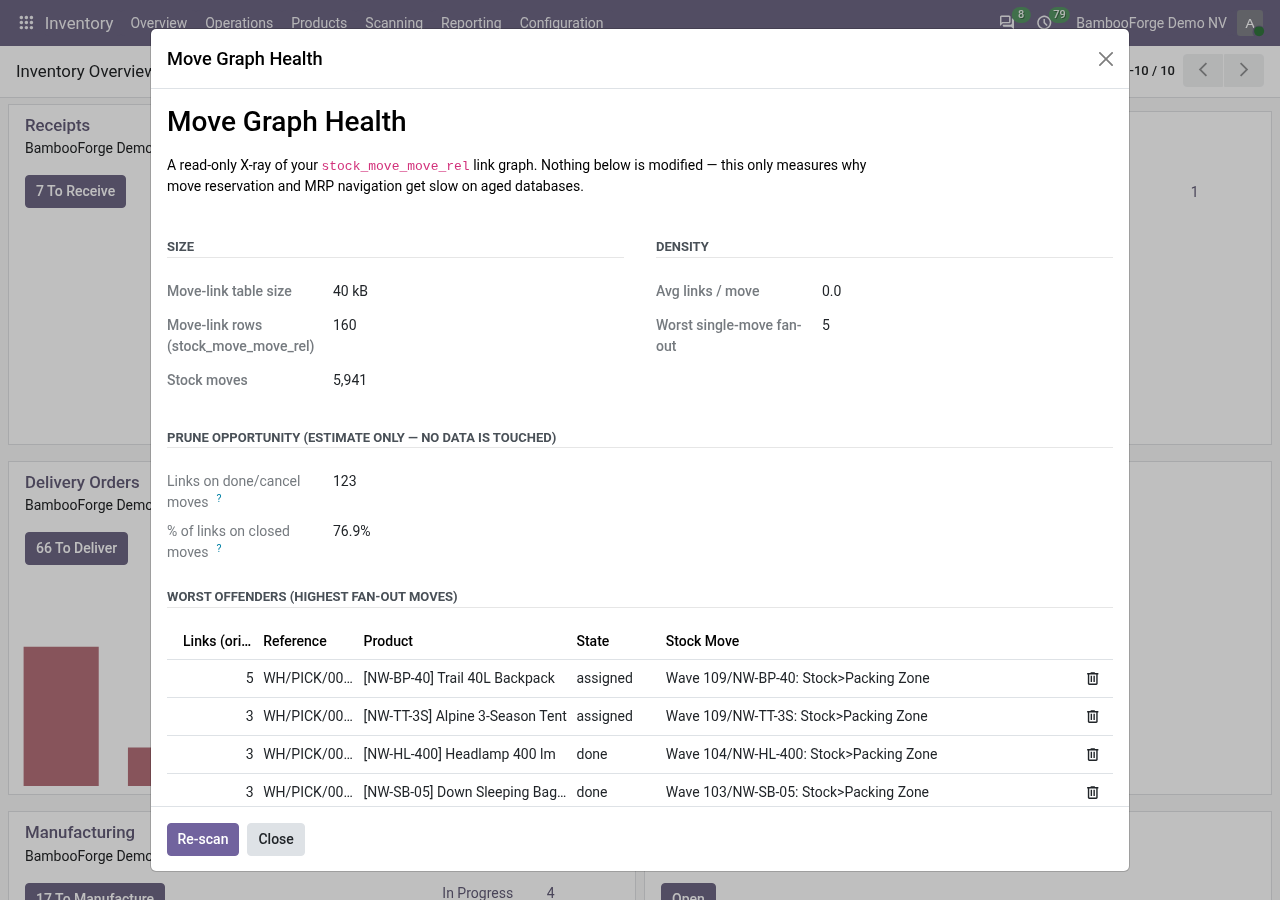1280x900 pixels.
Task: Click the Manufacturing card title
Action: coord(80,832)
